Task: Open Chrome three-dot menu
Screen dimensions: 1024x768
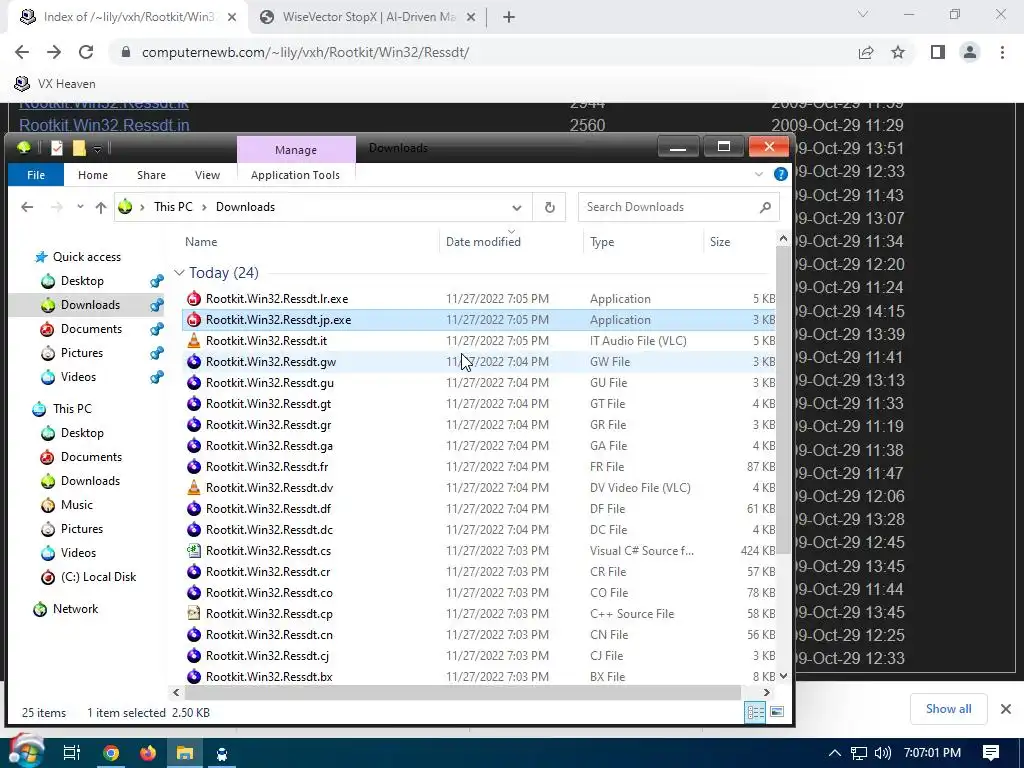Action: [1002, 52]
